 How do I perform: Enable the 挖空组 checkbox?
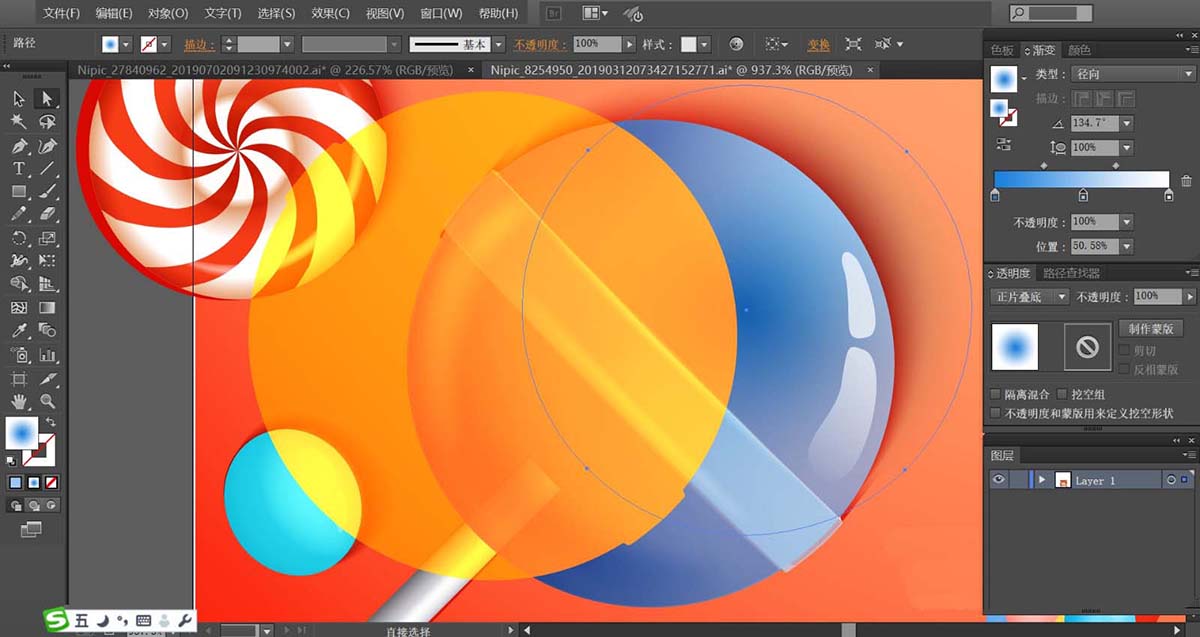pos(1062,394)
